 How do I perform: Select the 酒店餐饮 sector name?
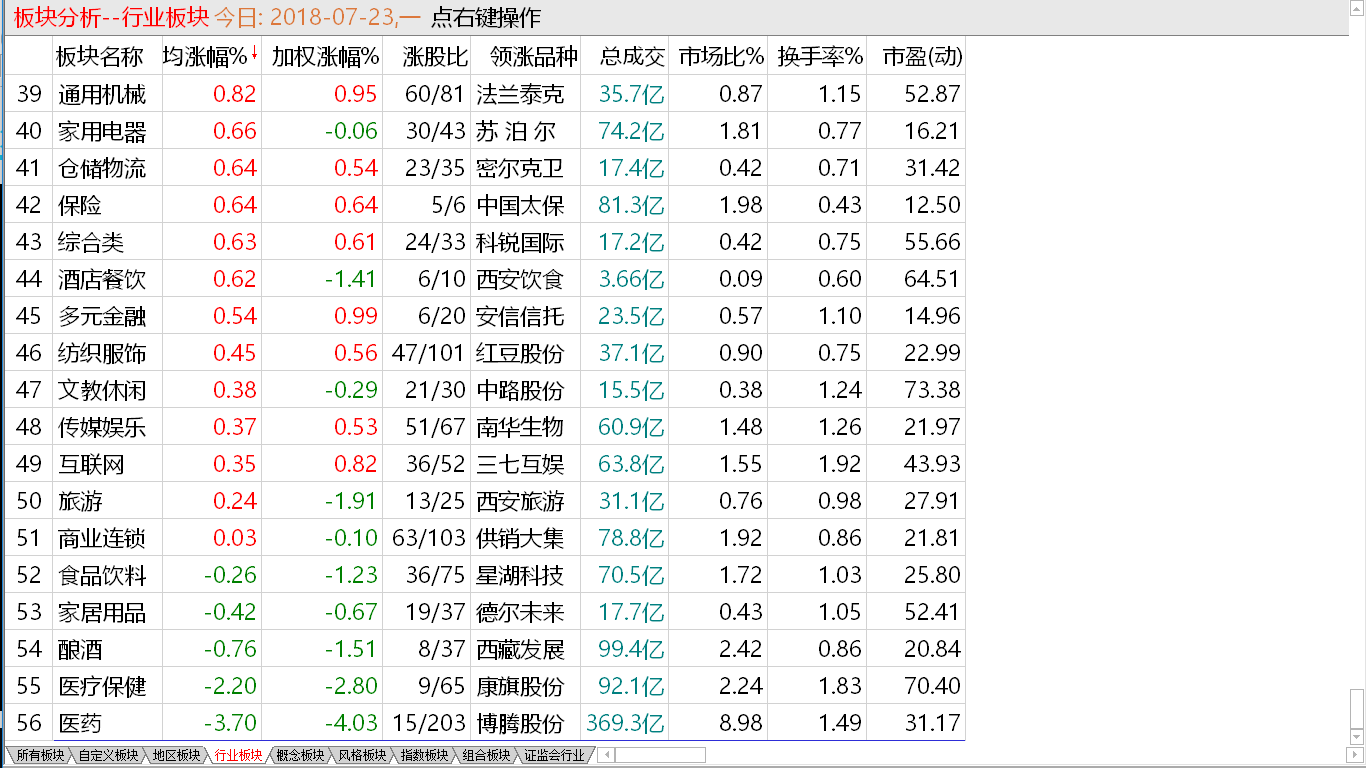coord(102,279)
